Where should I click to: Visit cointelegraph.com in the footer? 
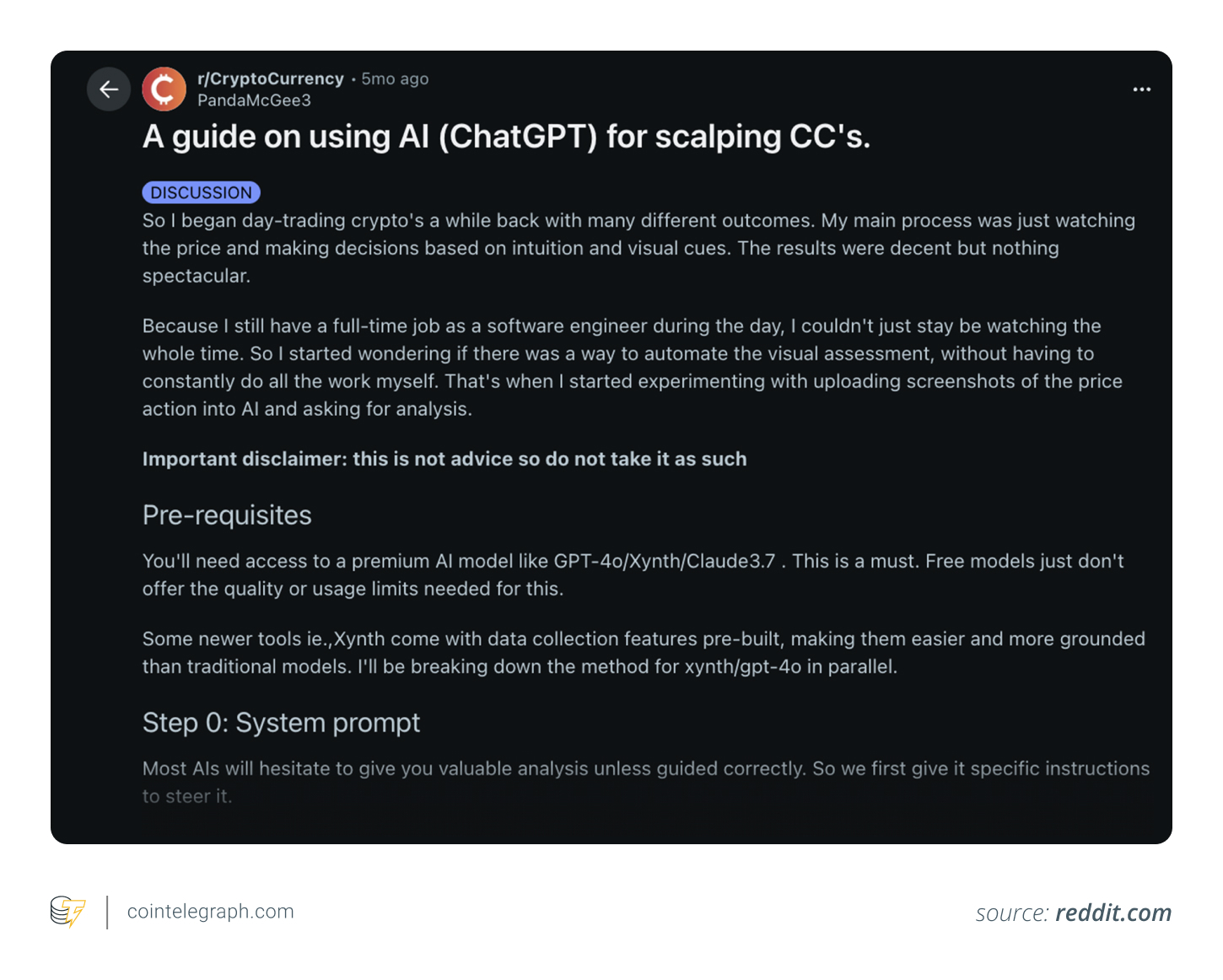(211, 912)
